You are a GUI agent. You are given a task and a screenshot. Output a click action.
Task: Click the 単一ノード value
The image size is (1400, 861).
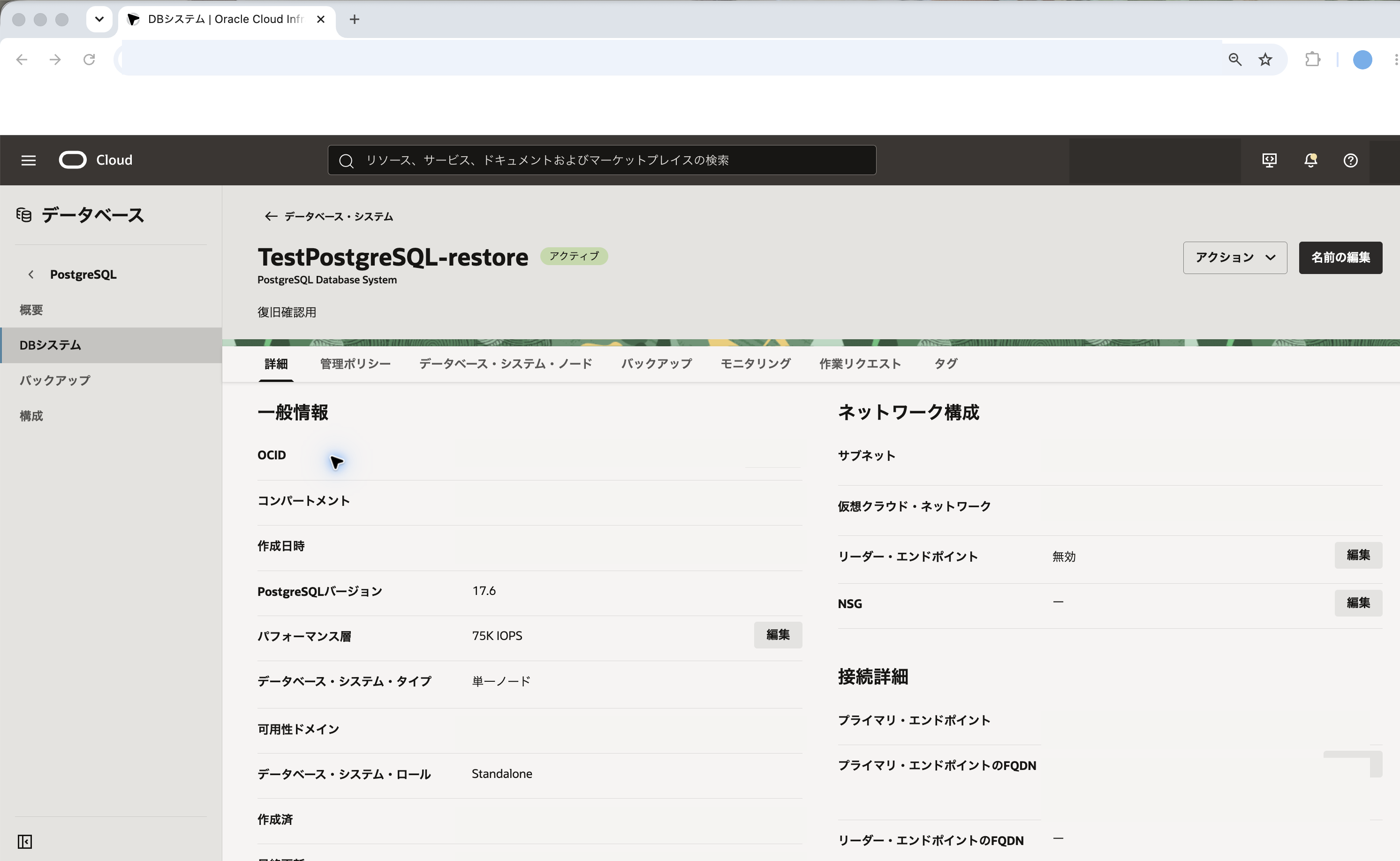501,681
